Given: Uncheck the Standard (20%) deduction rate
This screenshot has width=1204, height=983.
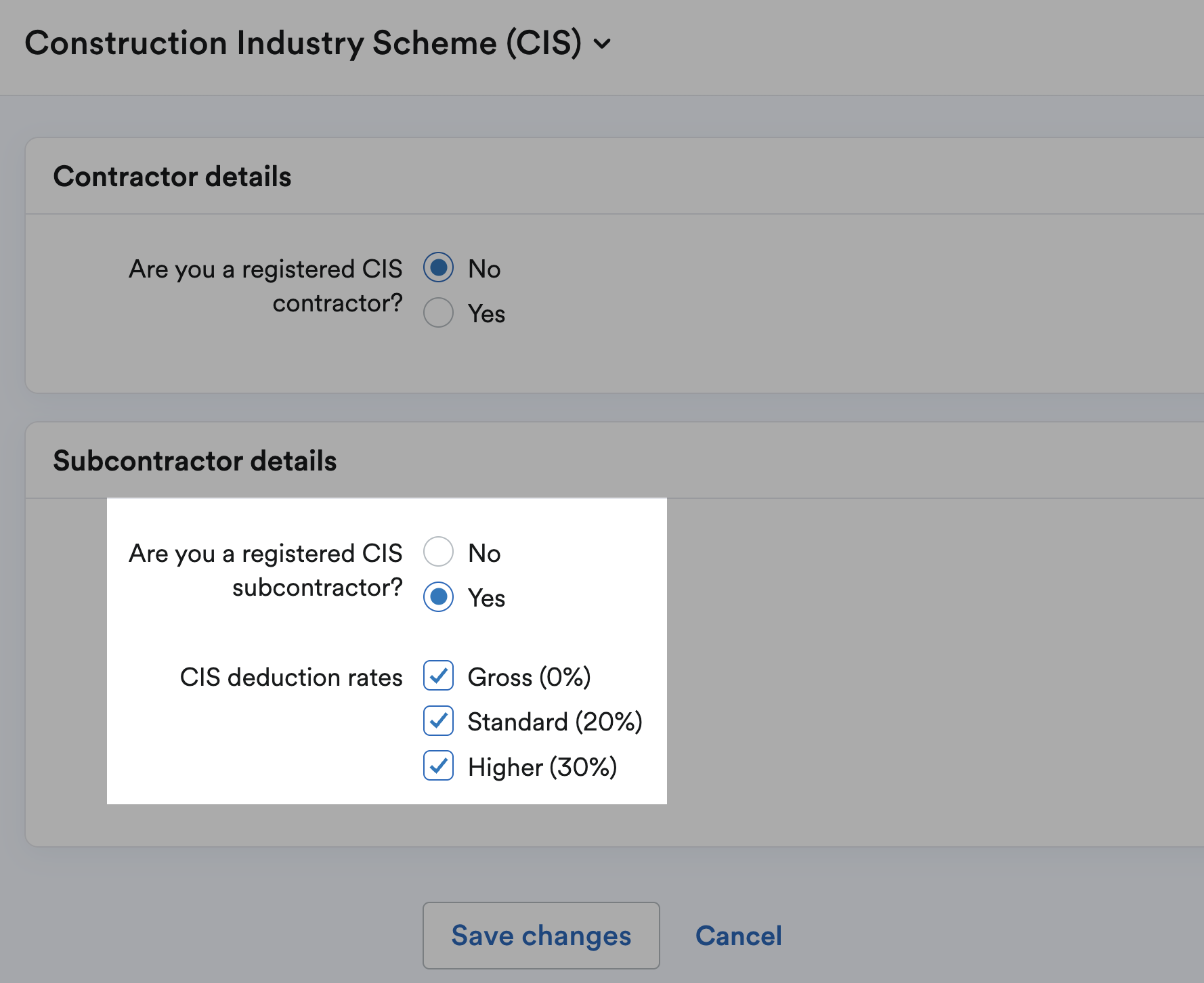Looking at the screenshot, I should coord(438,720).
